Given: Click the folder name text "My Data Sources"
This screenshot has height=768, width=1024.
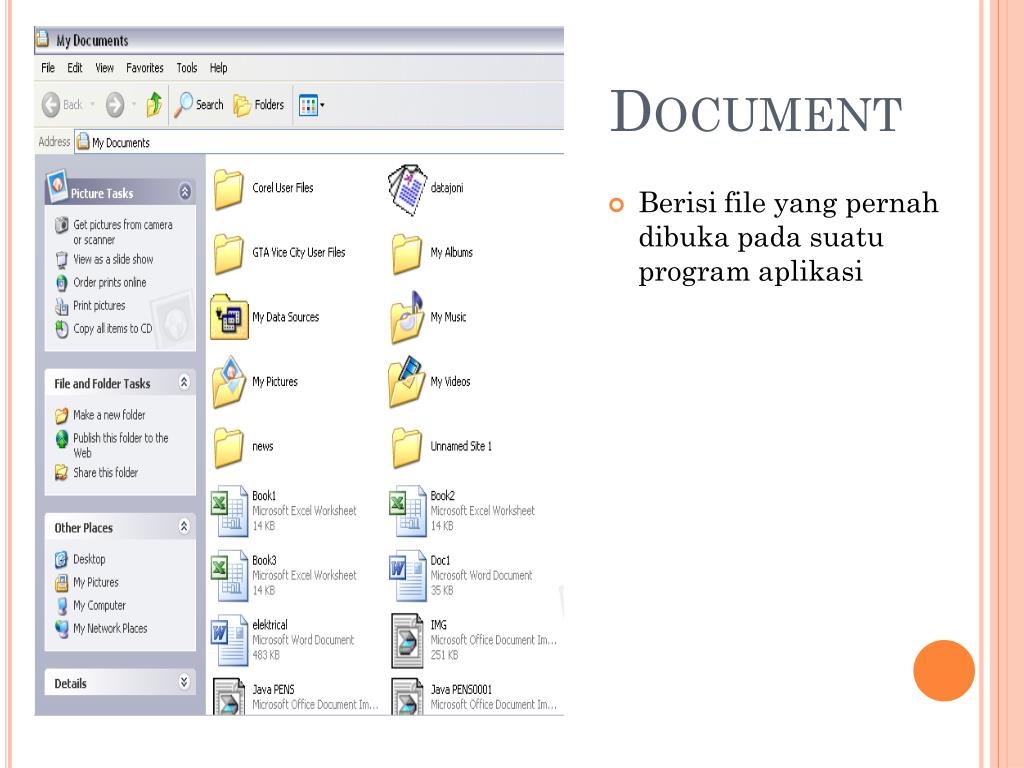Looking at the screenshot, I should 285,317.
